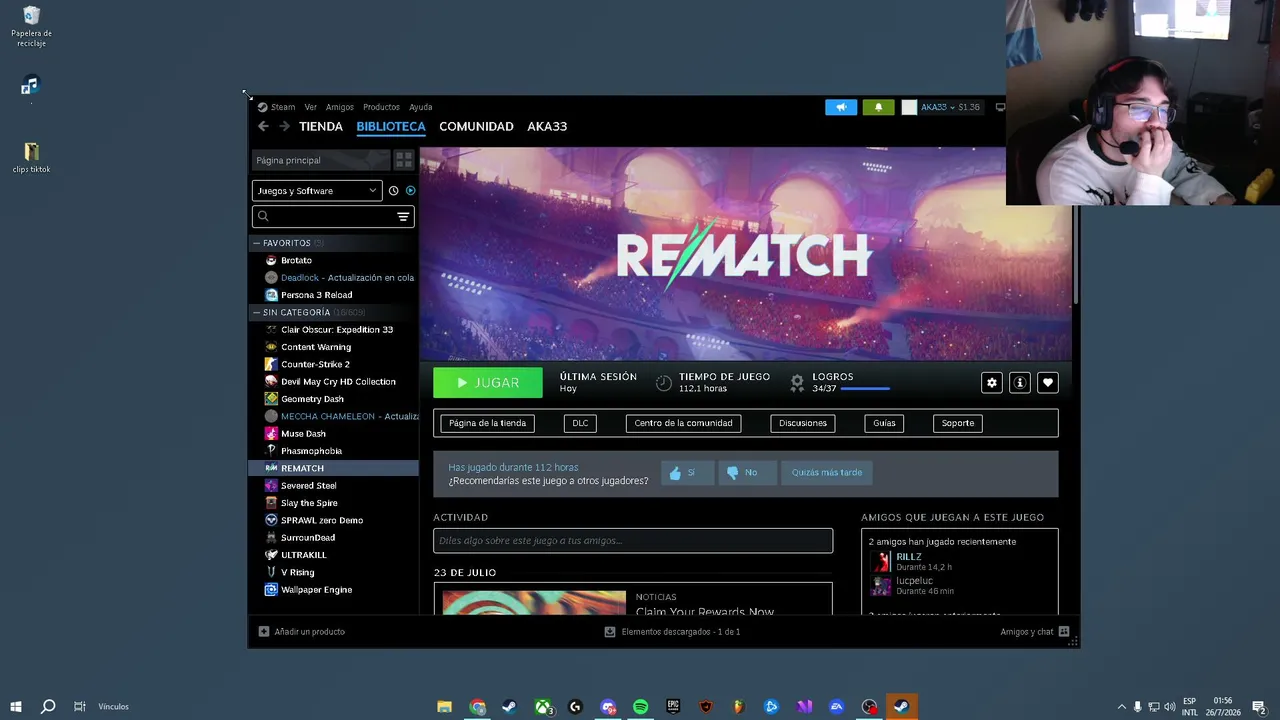This screenshot has width=1280, height=720.
Task: Select ULTRAKILL in library
Action: click(304, 555)
